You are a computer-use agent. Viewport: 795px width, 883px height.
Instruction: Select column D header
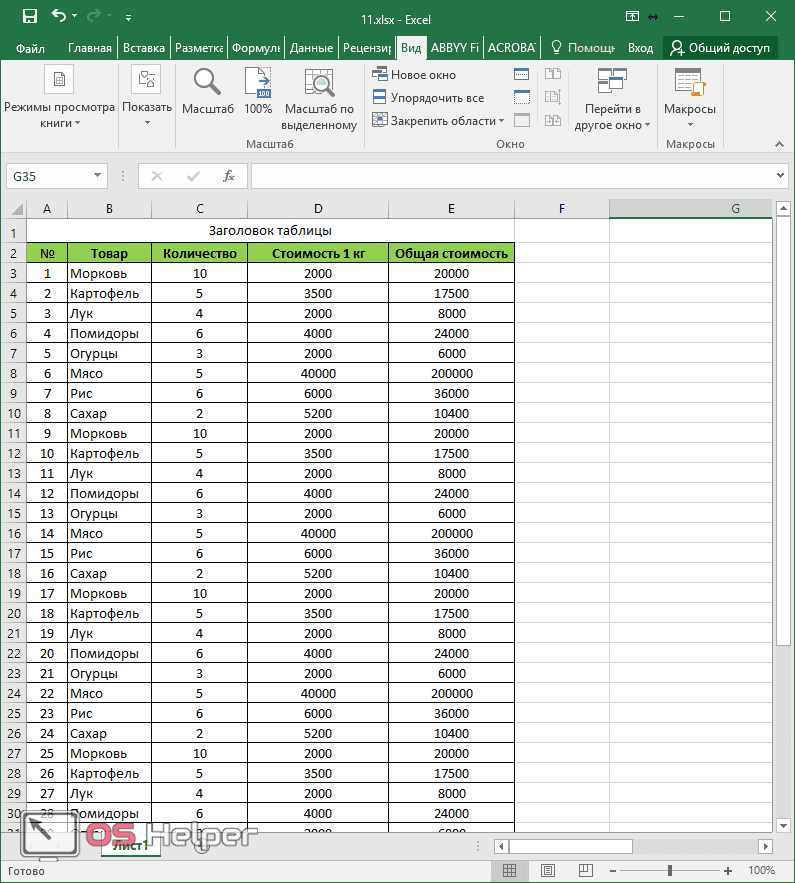(318, 209)
